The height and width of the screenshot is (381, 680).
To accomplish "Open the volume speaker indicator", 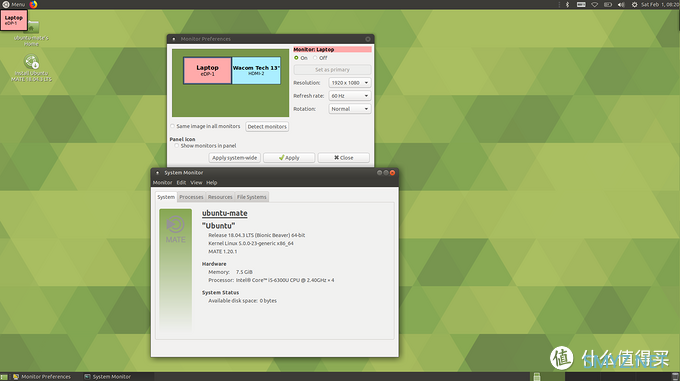I will click(x=621, y=4).
